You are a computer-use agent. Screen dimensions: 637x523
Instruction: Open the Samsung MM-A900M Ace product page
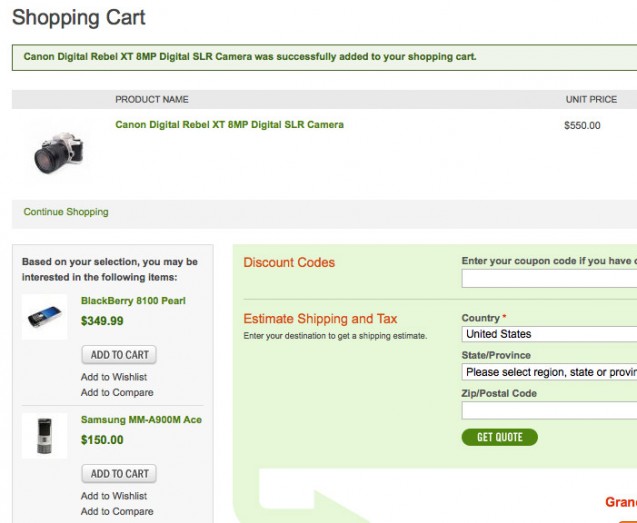pyautogui.click(x=141, y=420)
